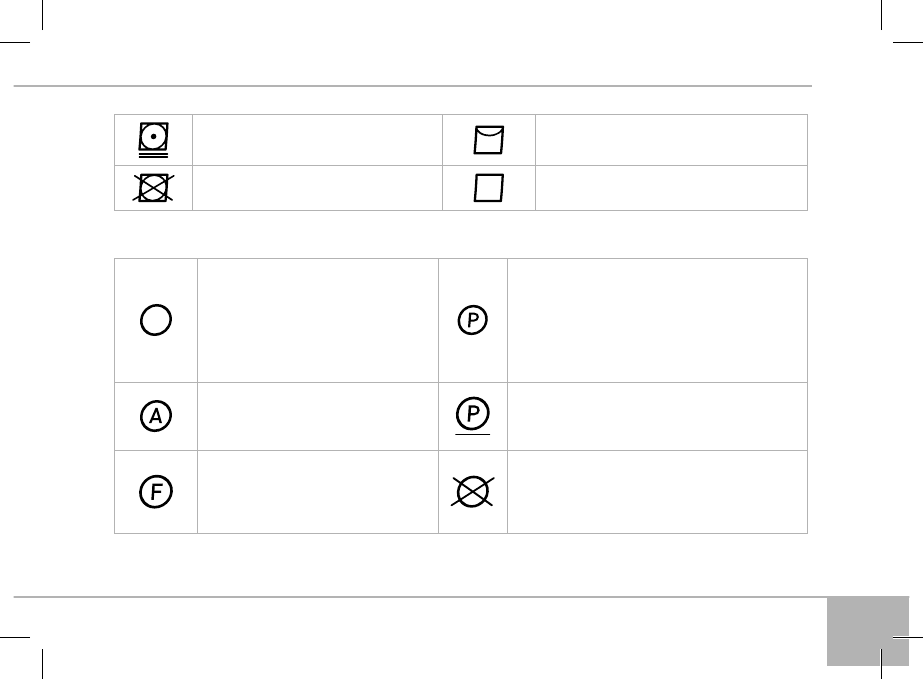Image resolution: width=923 pixels, height=679 pixels.
Task: Click the circled P symbol with underline
Action: 473,414
